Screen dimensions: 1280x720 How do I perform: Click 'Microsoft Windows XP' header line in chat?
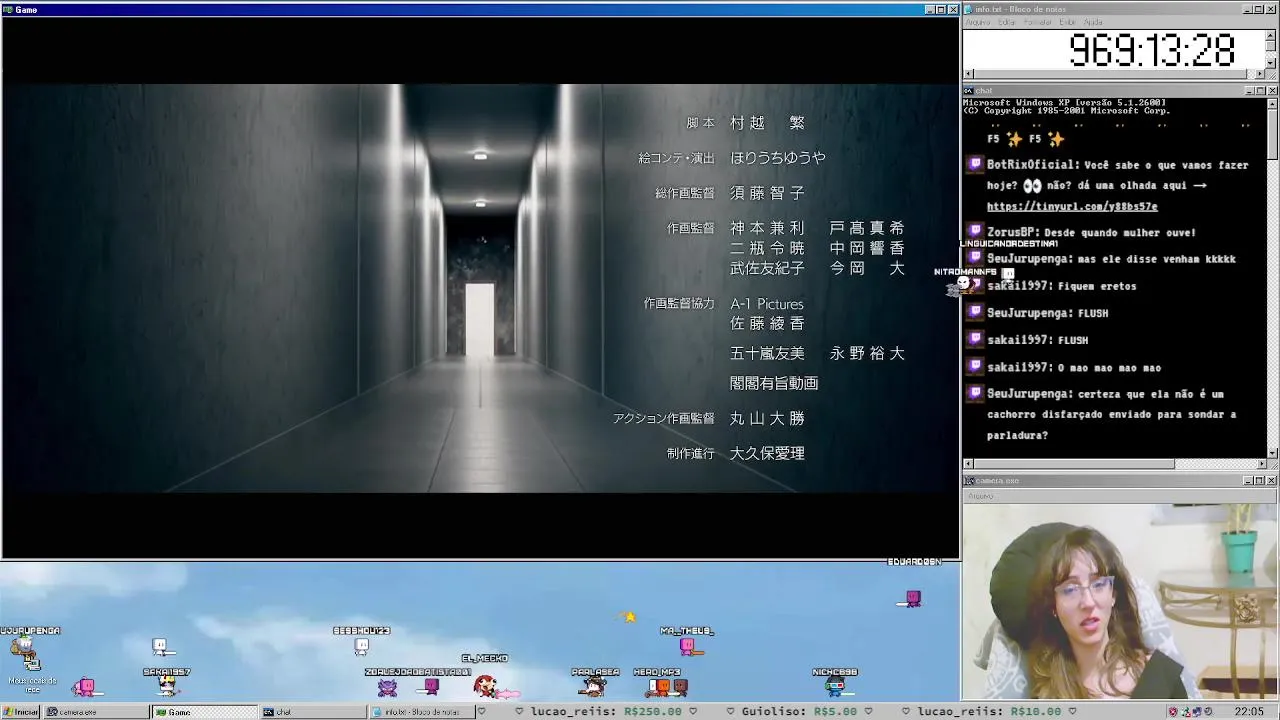[x=1063, y=102]
